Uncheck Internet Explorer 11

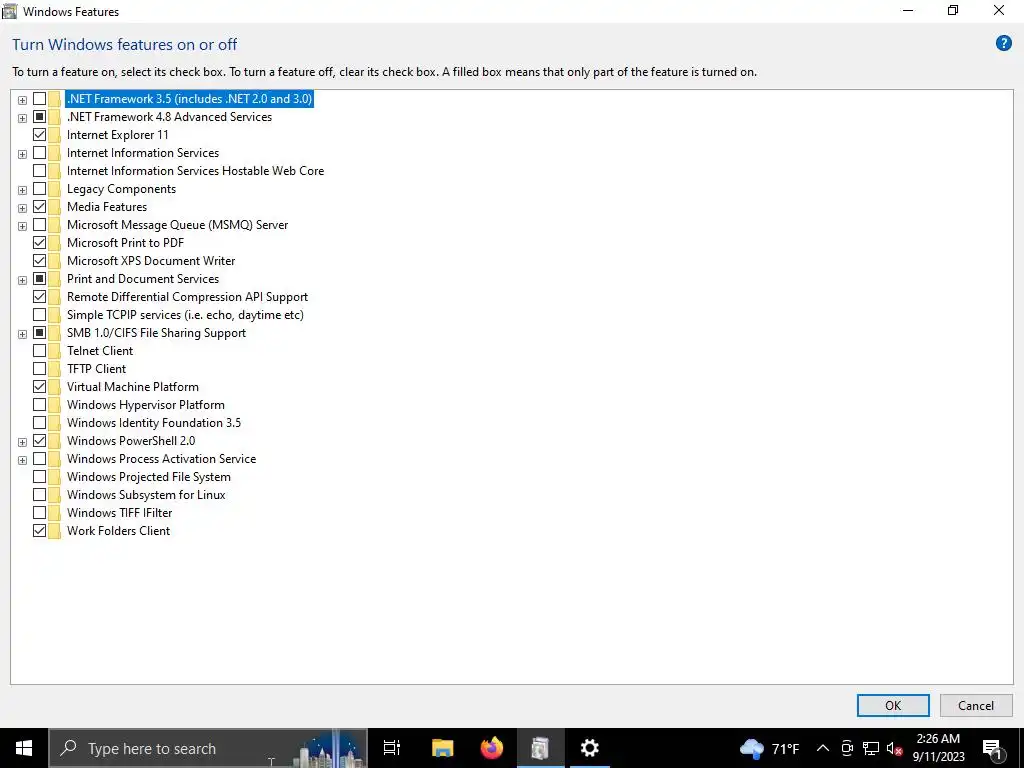39,135
